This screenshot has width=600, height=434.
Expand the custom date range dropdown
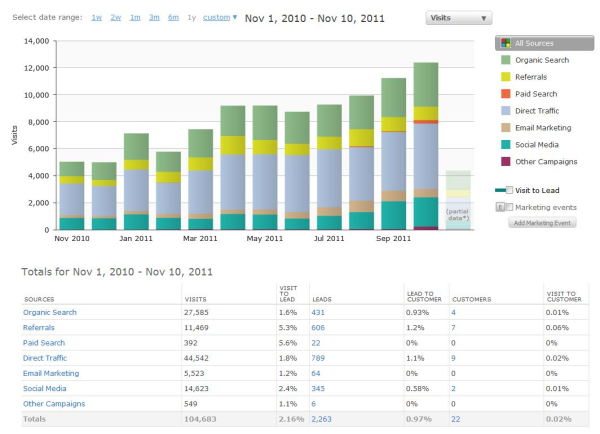coord(220,18)
